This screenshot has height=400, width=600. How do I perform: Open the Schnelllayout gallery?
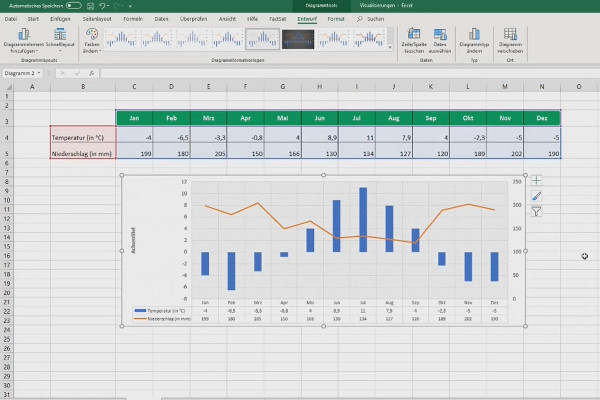point(60,40)
